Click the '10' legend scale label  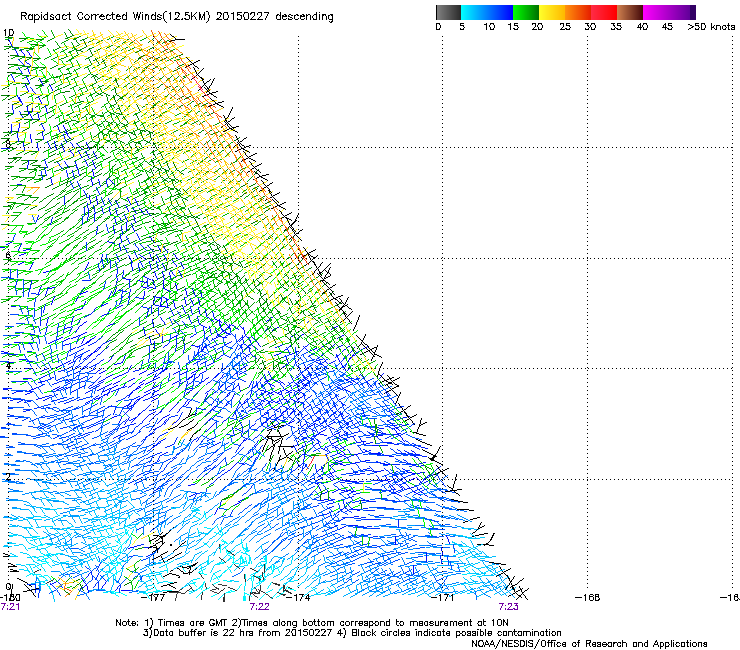click(x=489, y=27)
